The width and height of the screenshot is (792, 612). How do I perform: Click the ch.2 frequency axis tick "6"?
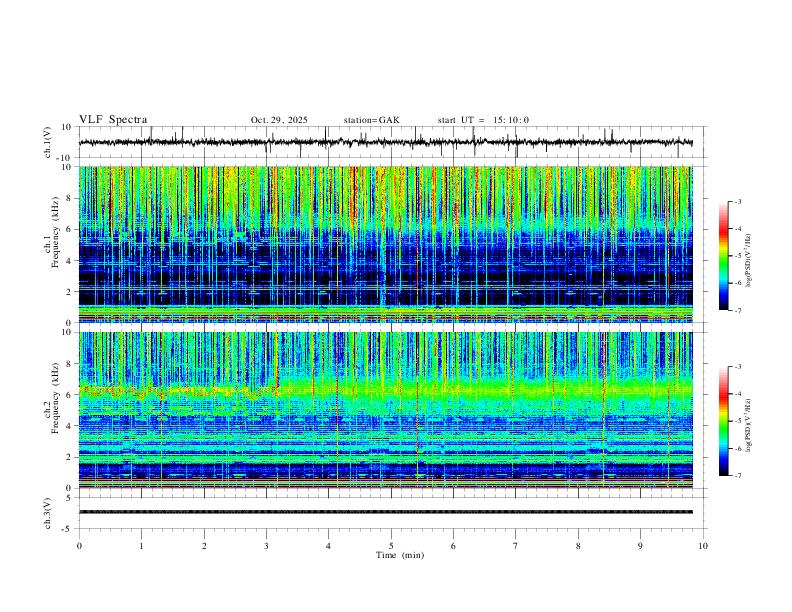pyautogui.click(x=69, y=395)
